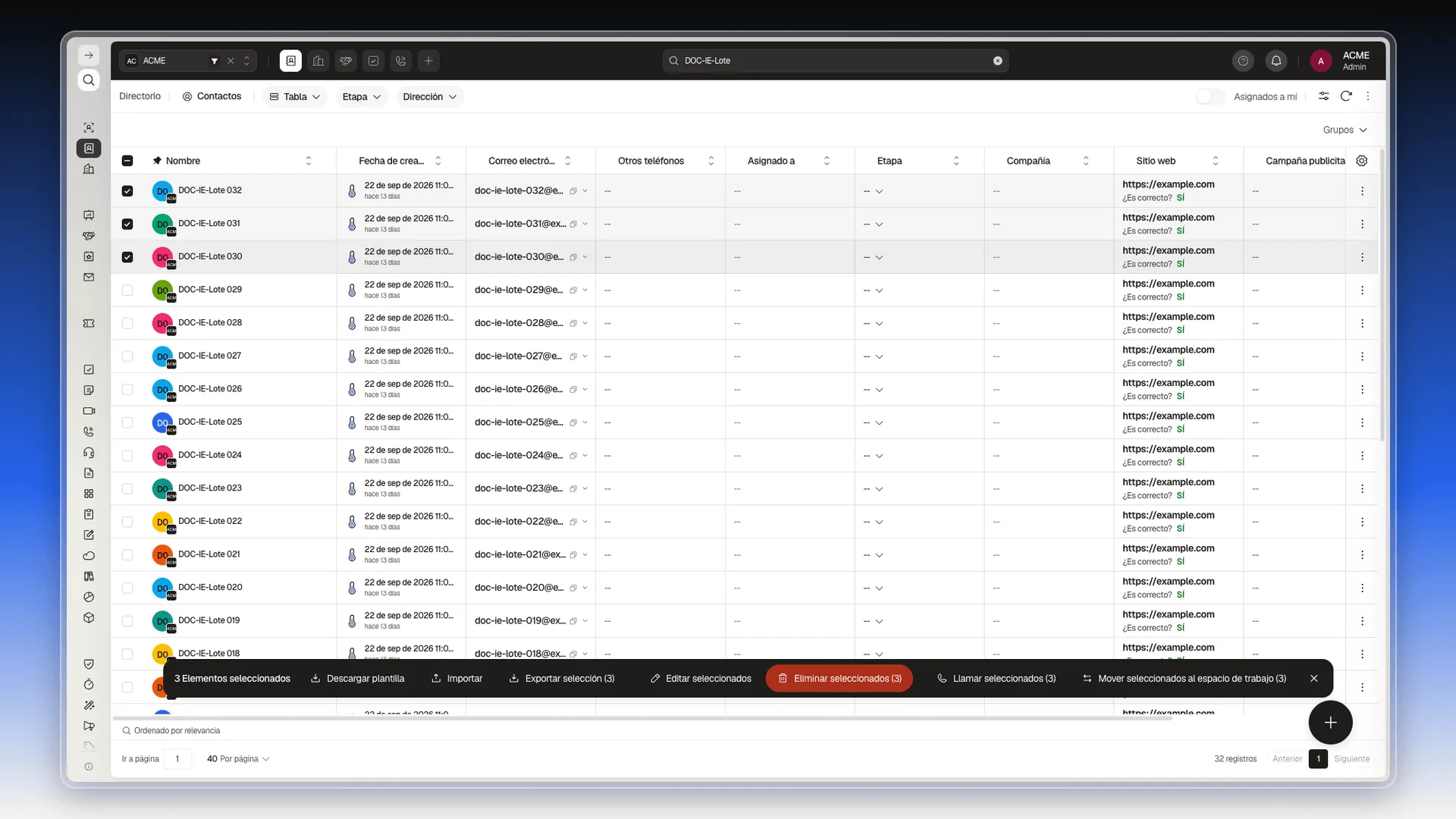Viewport: 1456px width, 819px height.
Task: Clear the DOC-IE-Lote search query
Action: [998, 61]
